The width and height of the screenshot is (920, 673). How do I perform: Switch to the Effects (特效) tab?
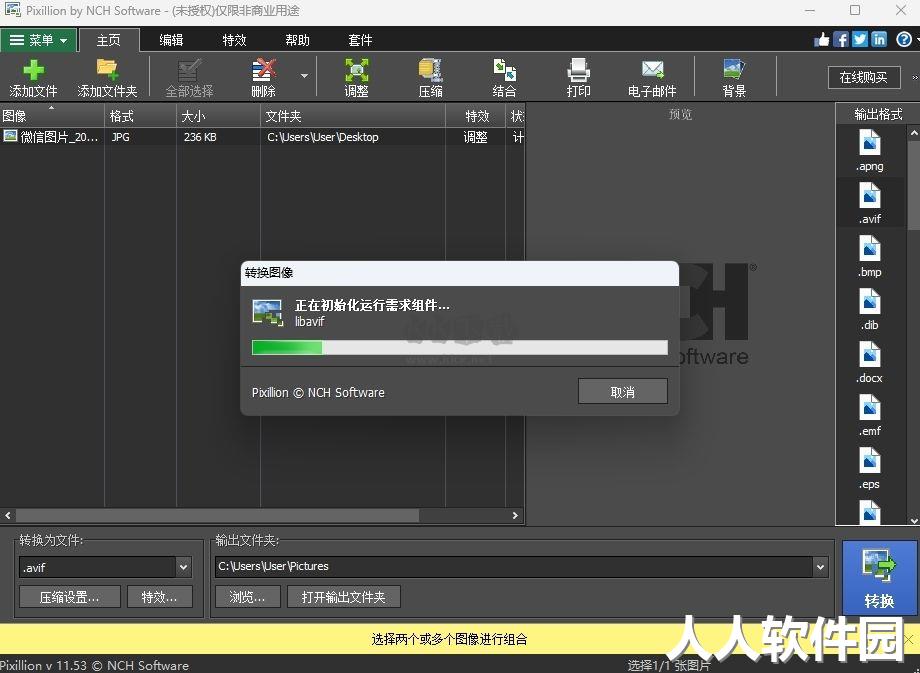234,40
